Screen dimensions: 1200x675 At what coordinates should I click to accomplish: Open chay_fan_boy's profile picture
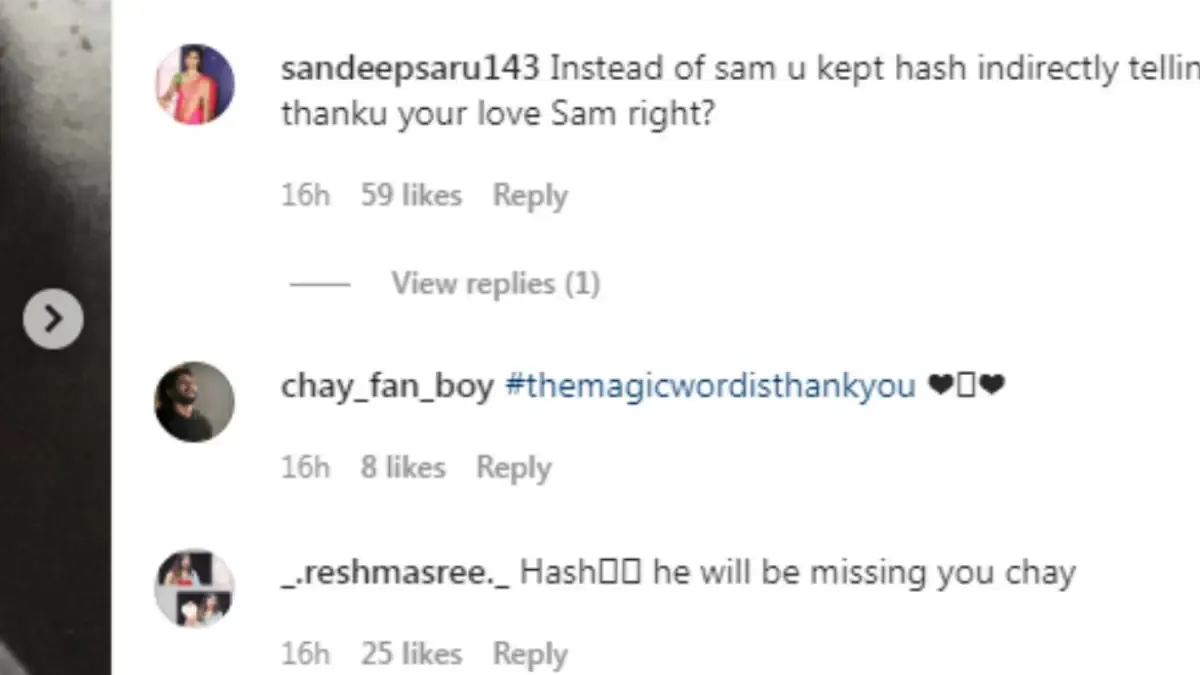(194, 401)
